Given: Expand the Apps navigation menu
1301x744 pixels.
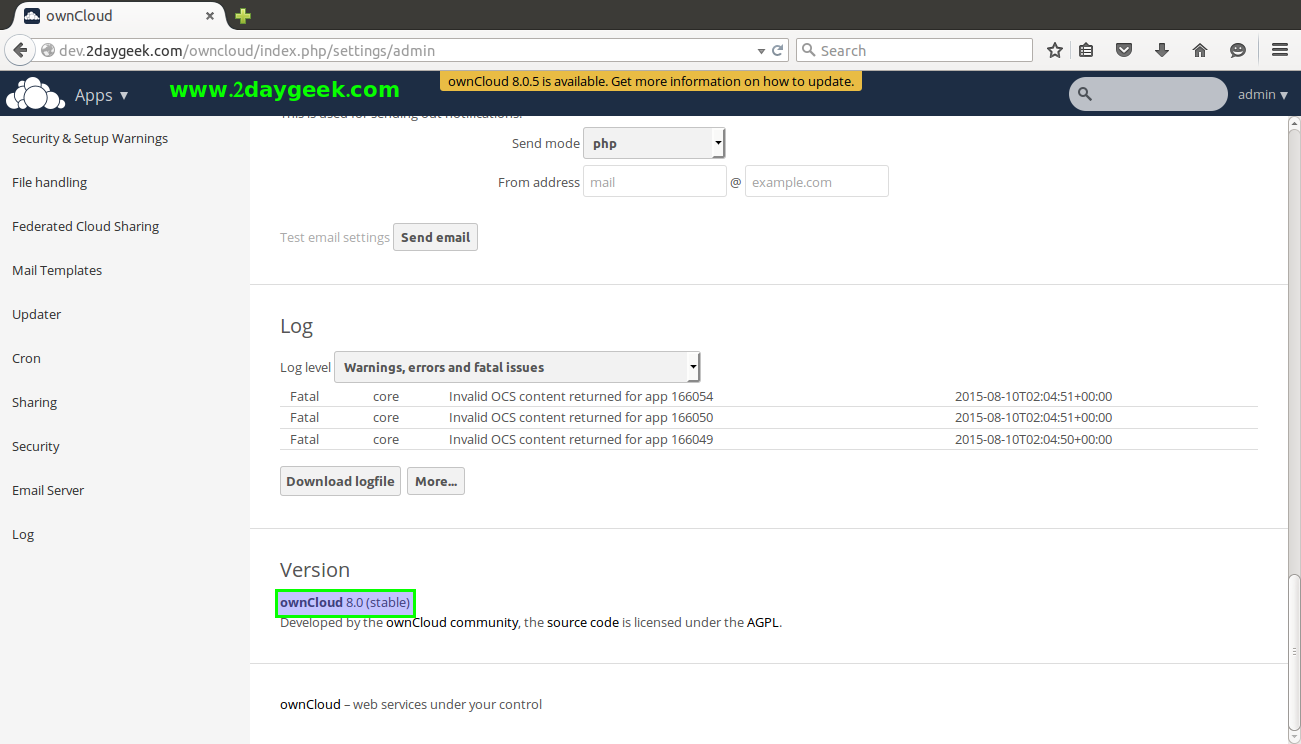Looking at the screenshot, I should click(101, 95).
